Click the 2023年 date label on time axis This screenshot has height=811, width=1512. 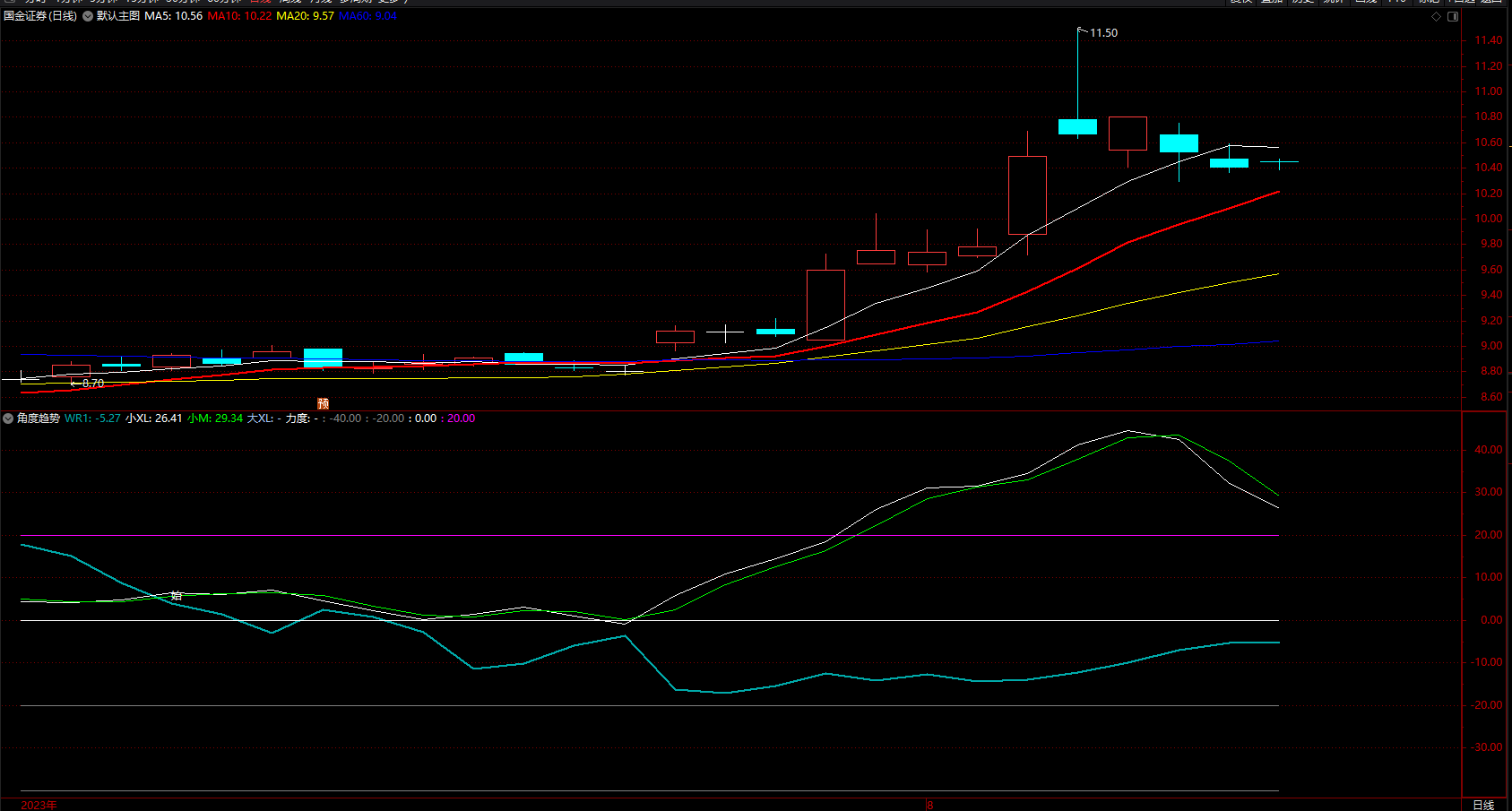coord(39,805)
